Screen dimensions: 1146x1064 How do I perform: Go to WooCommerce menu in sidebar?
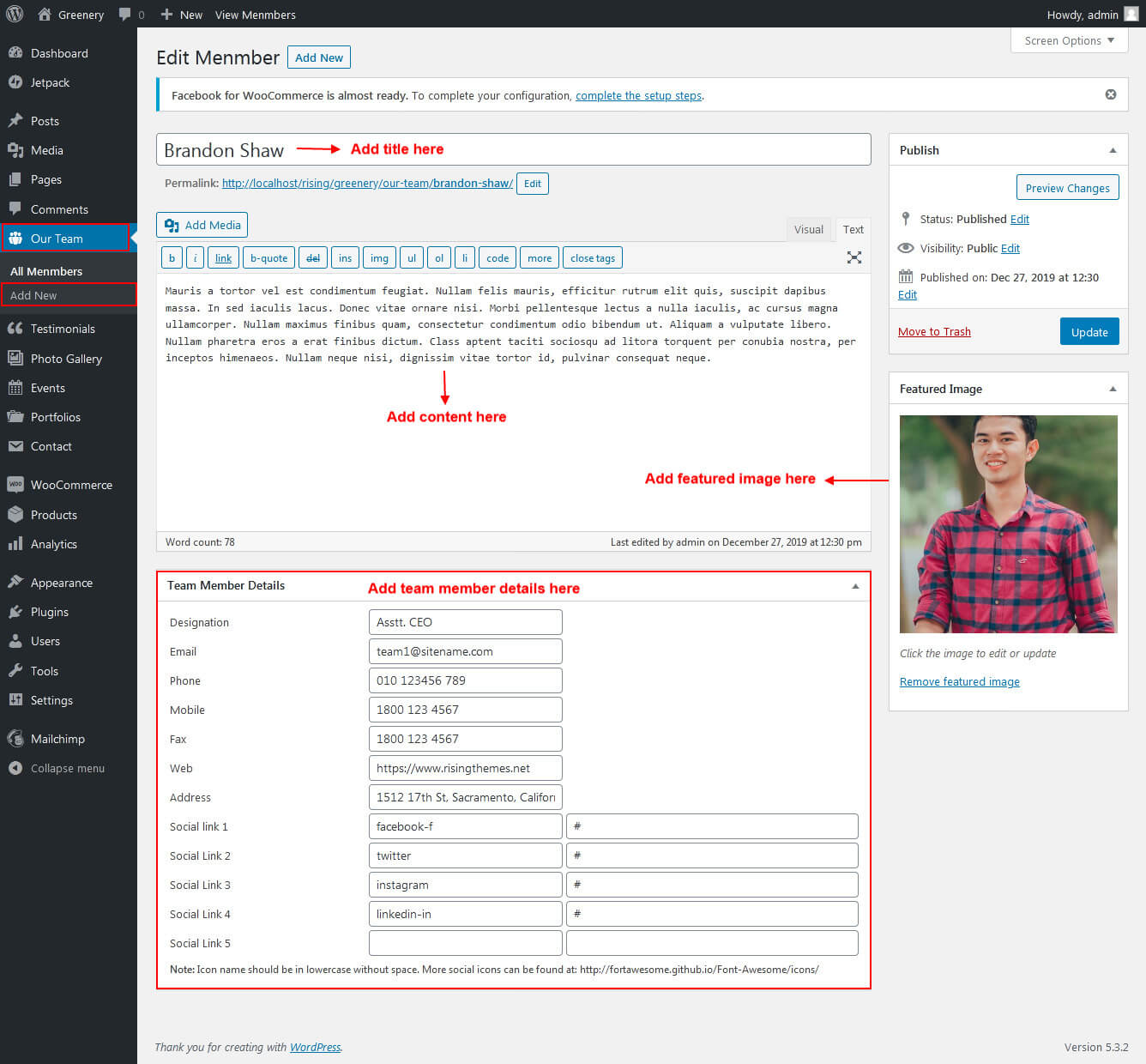[71, 485]
